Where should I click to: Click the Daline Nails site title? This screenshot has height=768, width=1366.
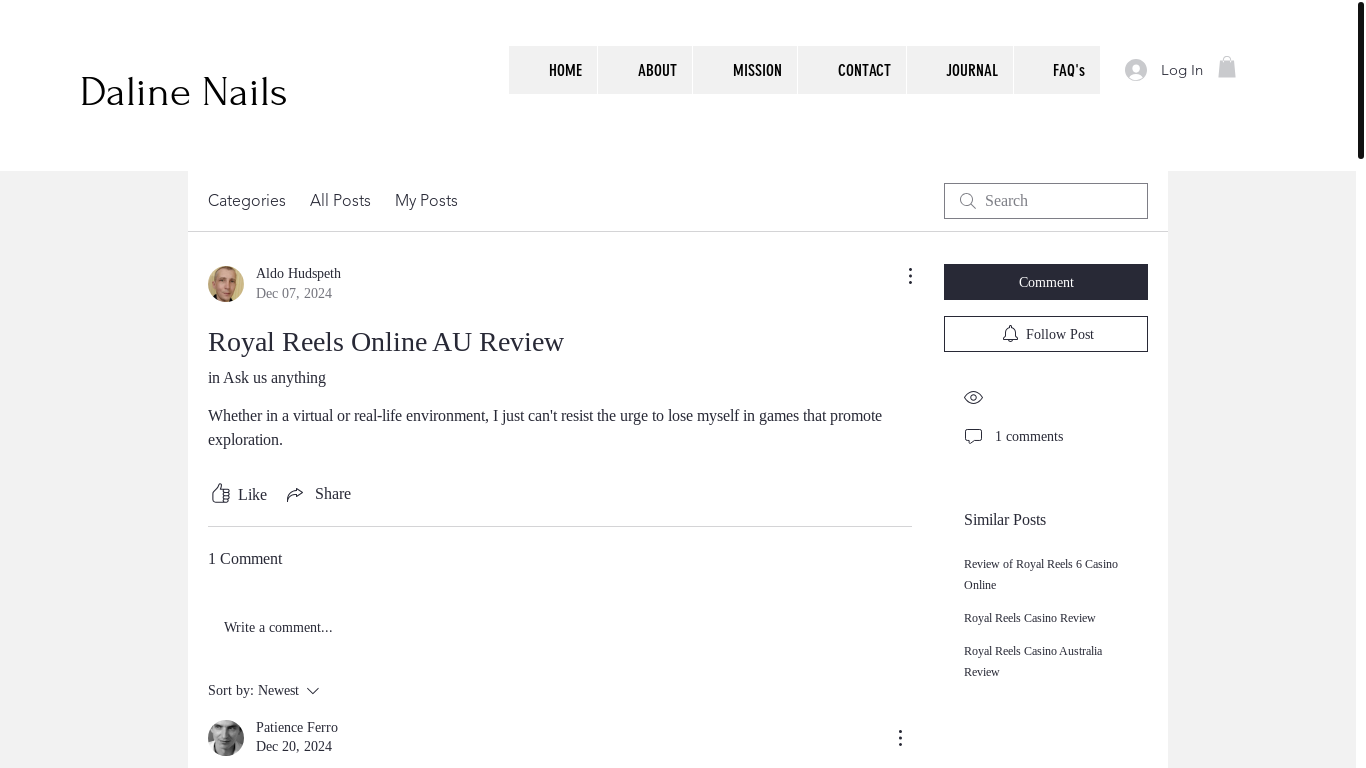(184, 92)
